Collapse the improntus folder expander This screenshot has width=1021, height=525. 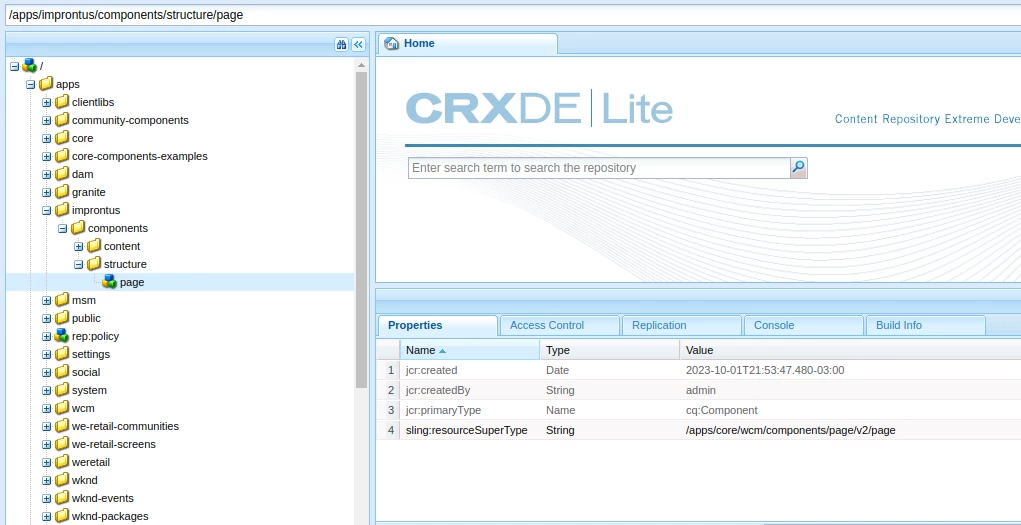[46, 210]
